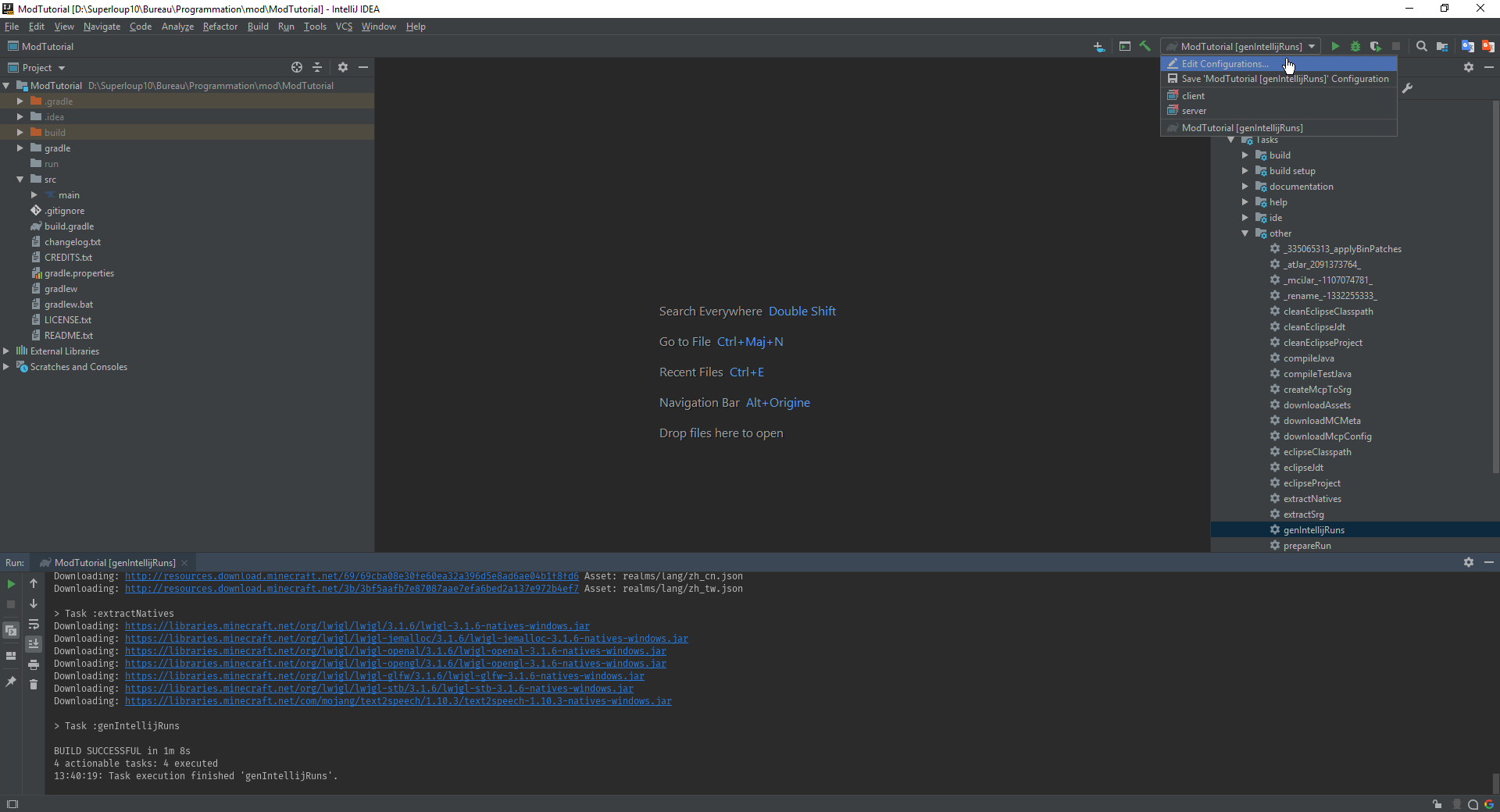Clear console output with trash icon
Image resolution: width=1500 pixels, height=812 pixels.
[x=34, y=685]
